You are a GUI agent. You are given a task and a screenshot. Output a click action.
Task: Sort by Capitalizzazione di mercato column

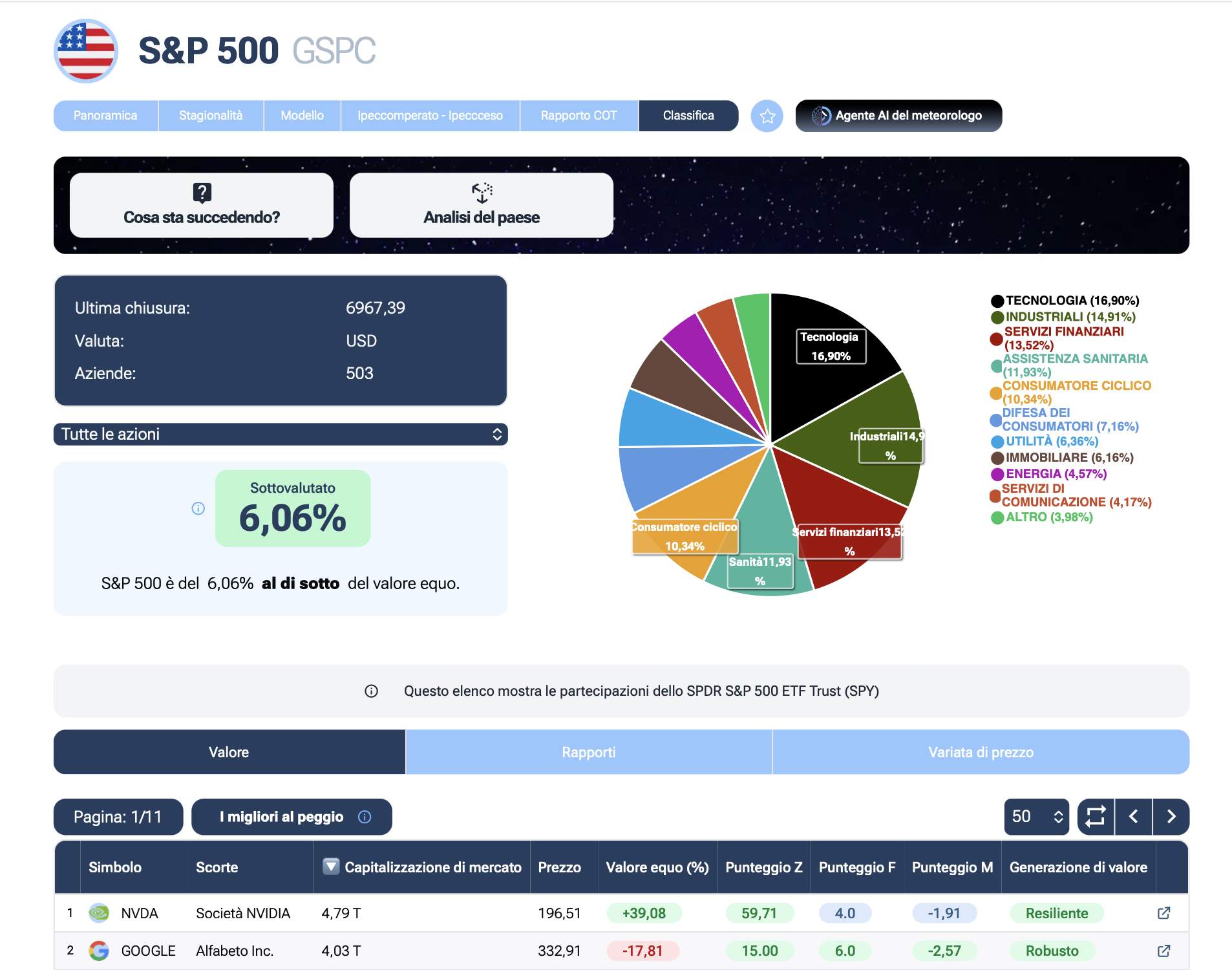432,867
